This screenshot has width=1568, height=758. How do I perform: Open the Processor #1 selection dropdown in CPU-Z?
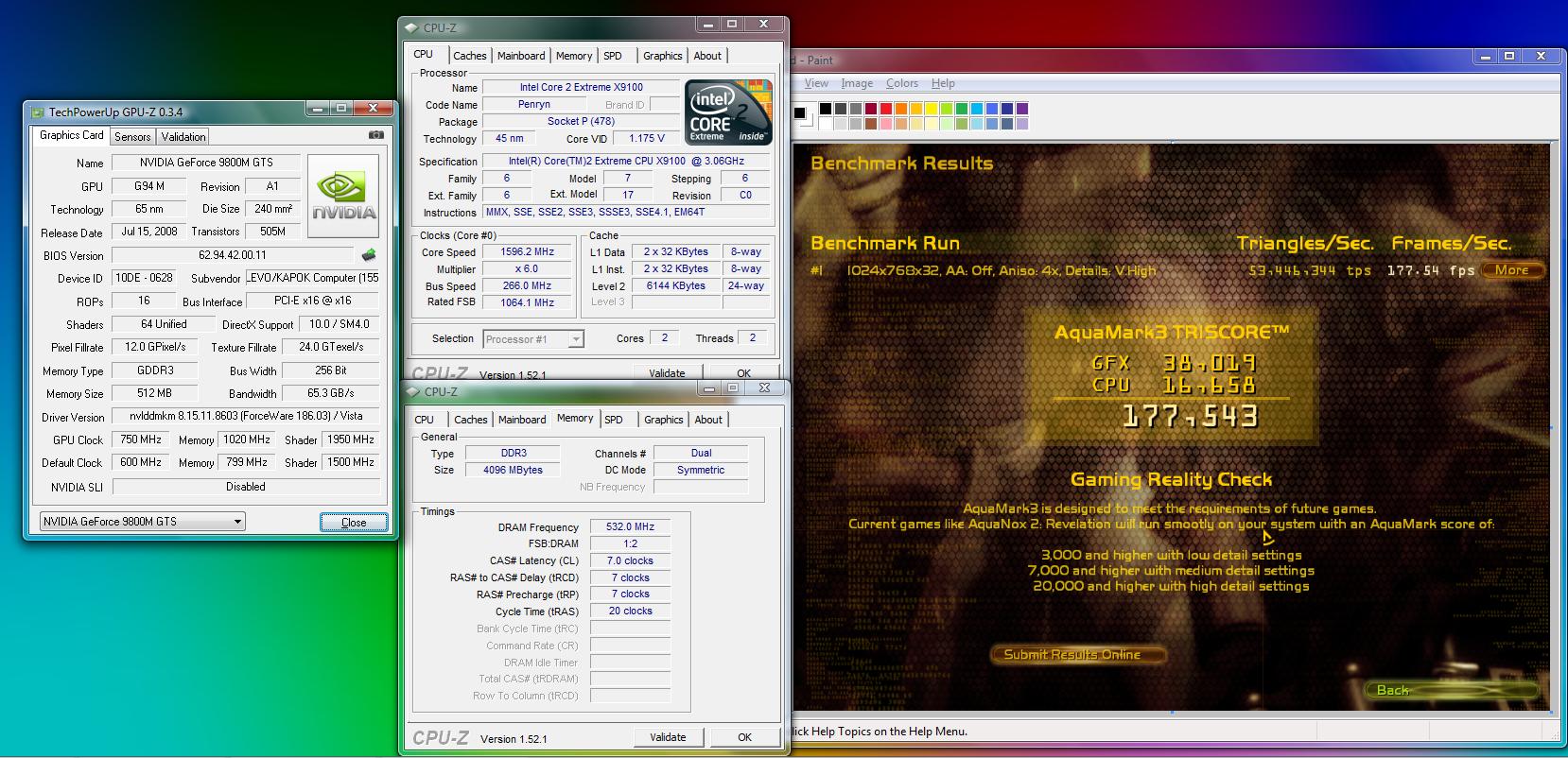click(x=533, y=338)
